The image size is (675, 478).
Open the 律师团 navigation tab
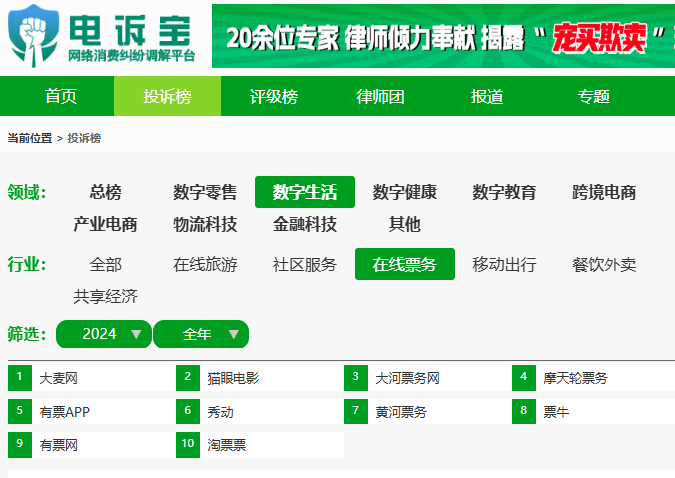(x=380, y=96)
